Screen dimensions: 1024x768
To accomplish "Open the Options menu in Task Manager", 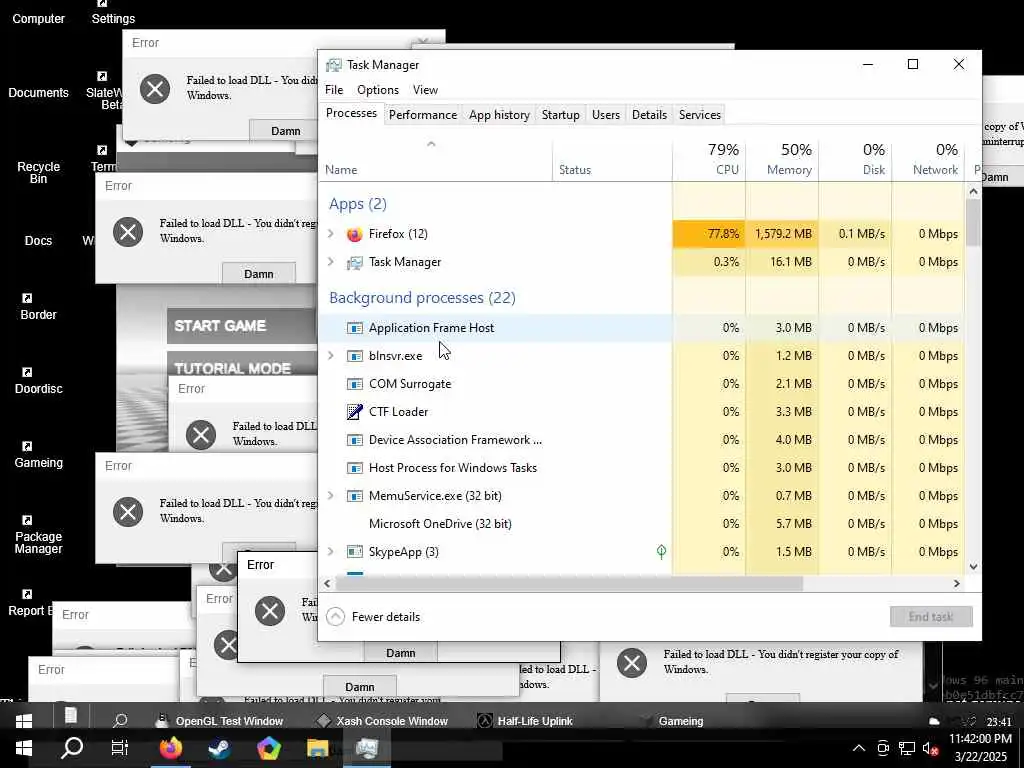I will (377, 90).
